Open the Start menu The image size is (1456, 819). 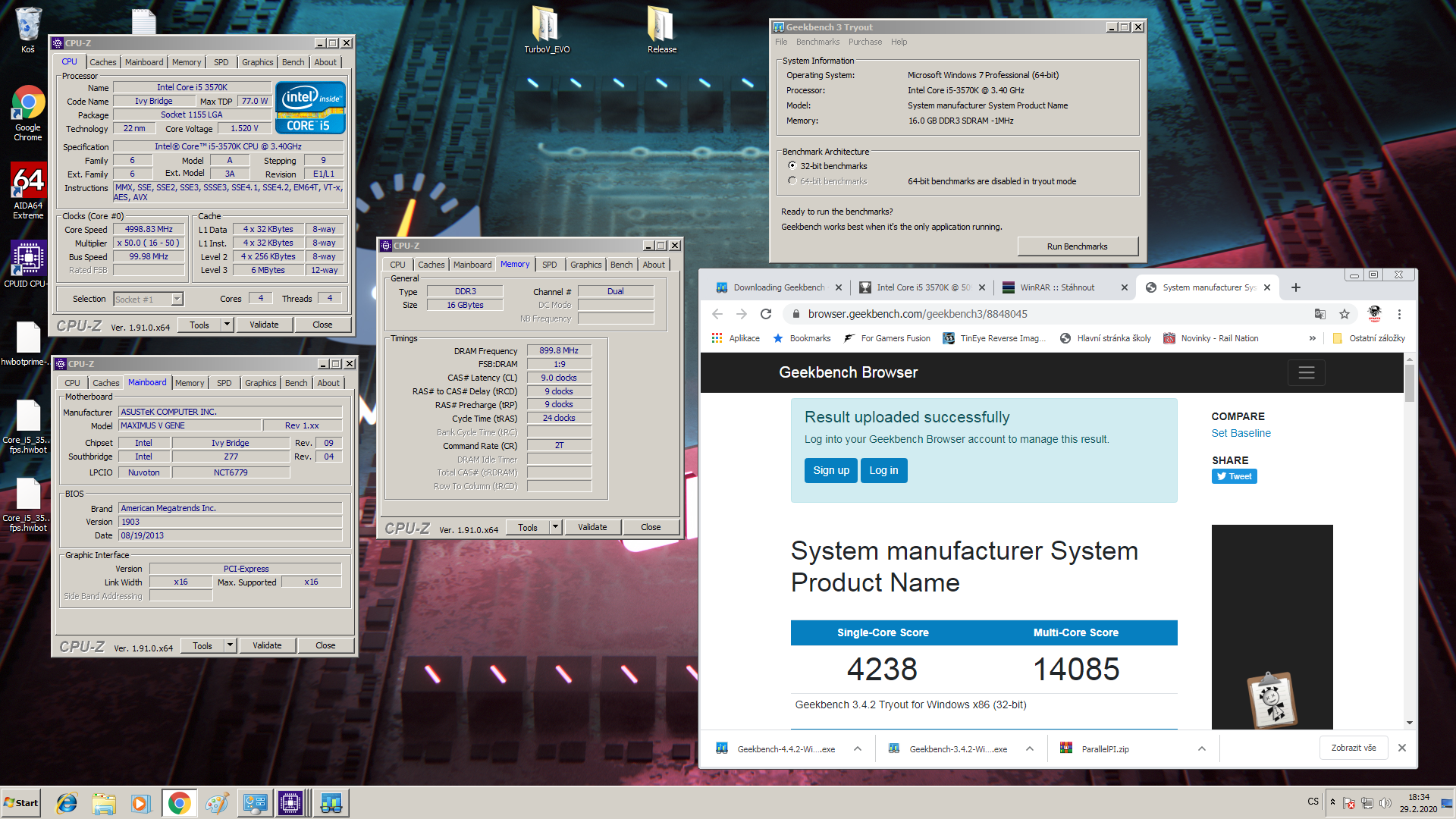21,803
